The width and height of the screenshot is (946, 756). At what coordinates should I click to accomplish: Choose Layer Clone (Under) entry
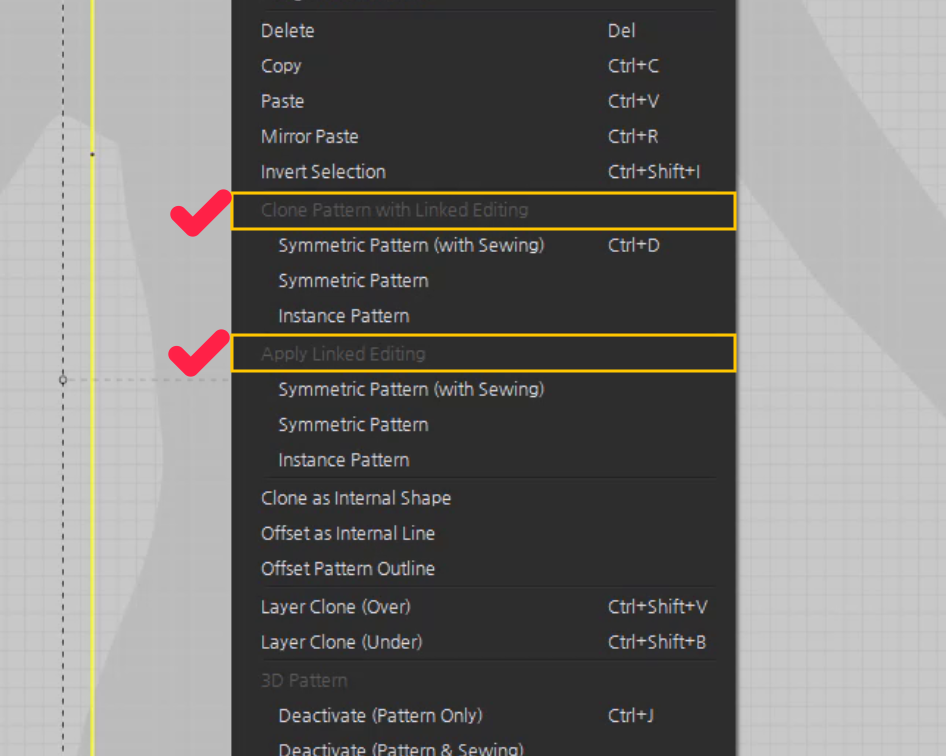(x=483, y=642)
